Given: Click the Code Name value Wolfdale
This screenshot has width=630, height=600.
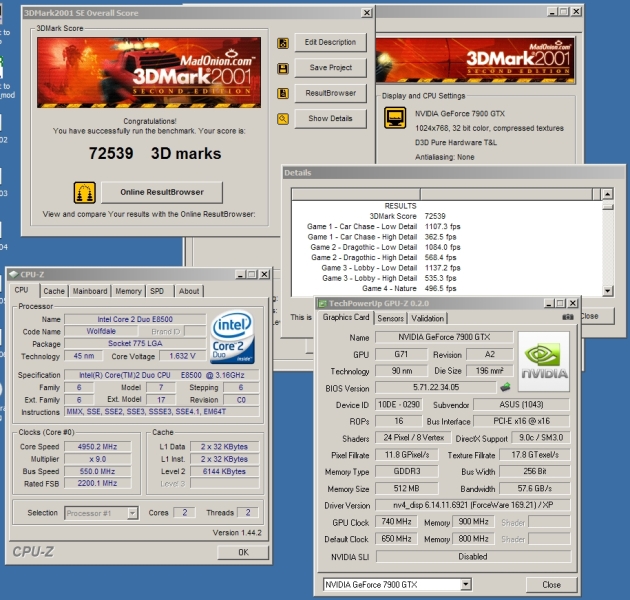Looking at the screenshot, I should click(101, 331).
